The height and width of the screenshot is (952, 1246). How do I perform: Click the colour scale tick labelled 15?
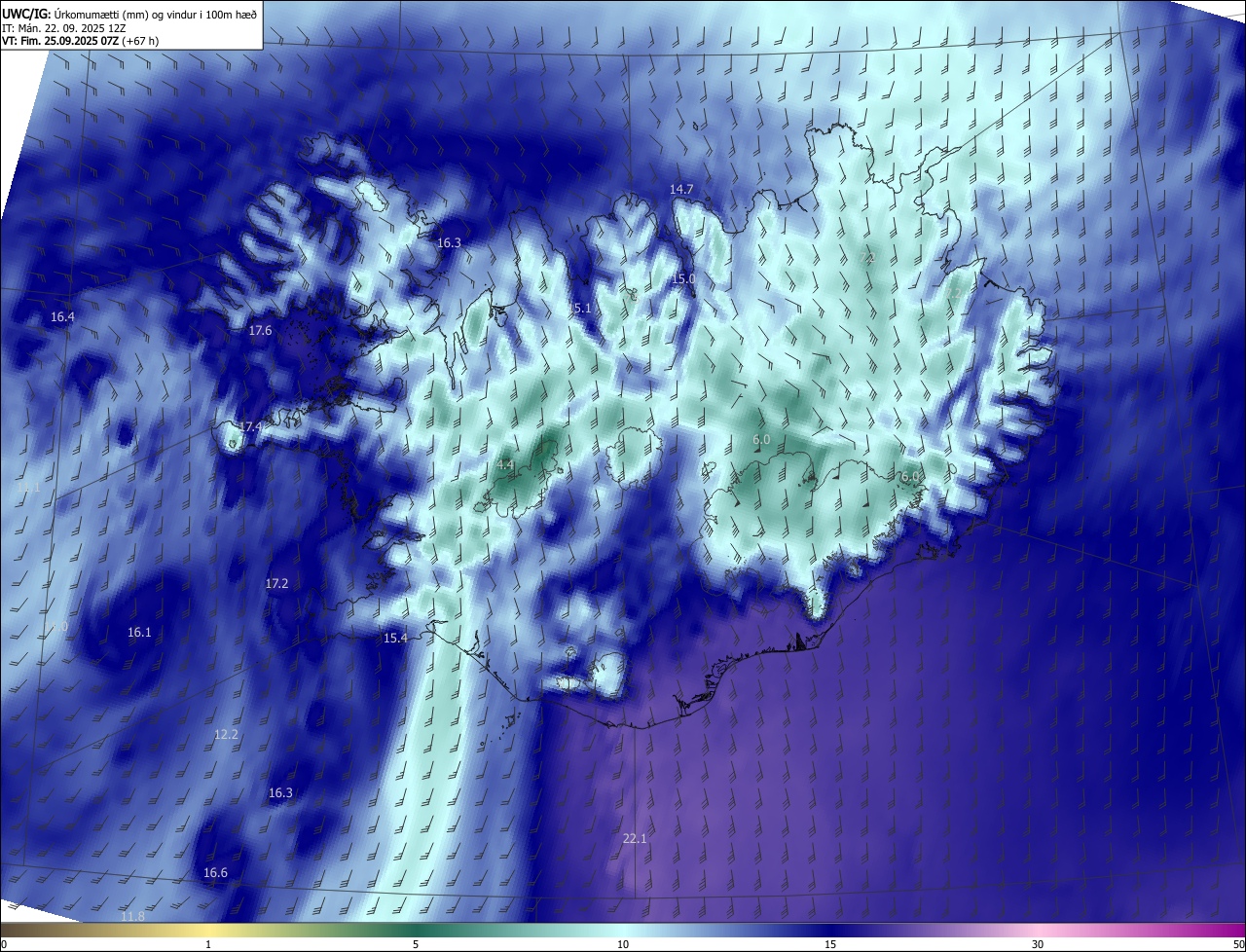click(x=830, y=944)
